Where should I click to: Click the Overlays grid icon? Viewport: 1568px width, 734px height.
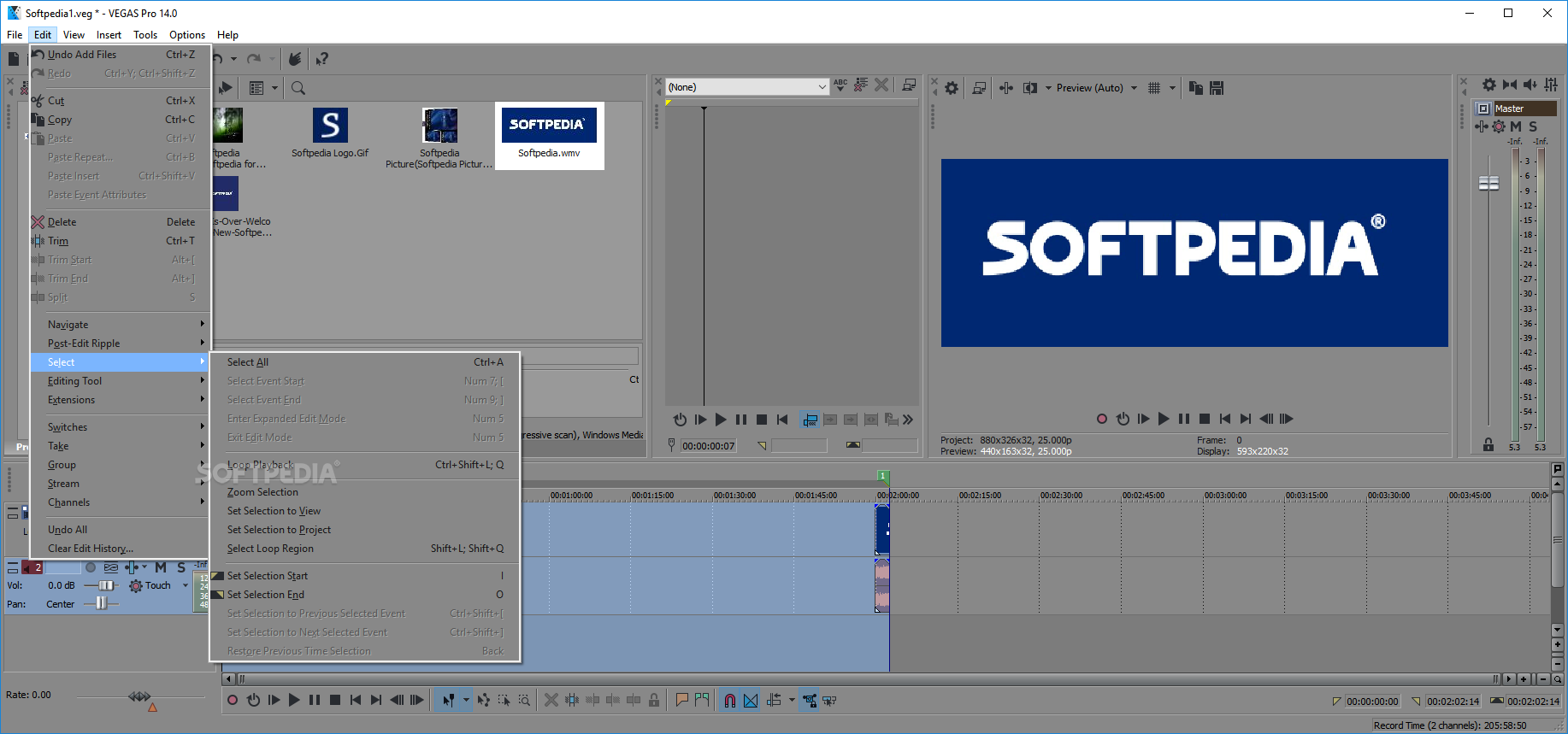pos(1154,87)
